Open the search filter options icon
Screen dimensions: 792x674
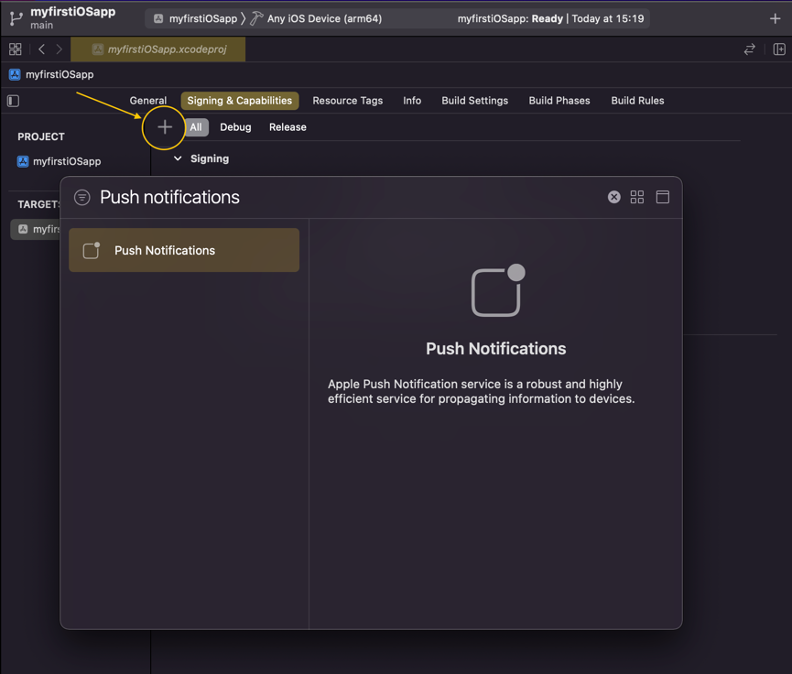click(82, 197)
